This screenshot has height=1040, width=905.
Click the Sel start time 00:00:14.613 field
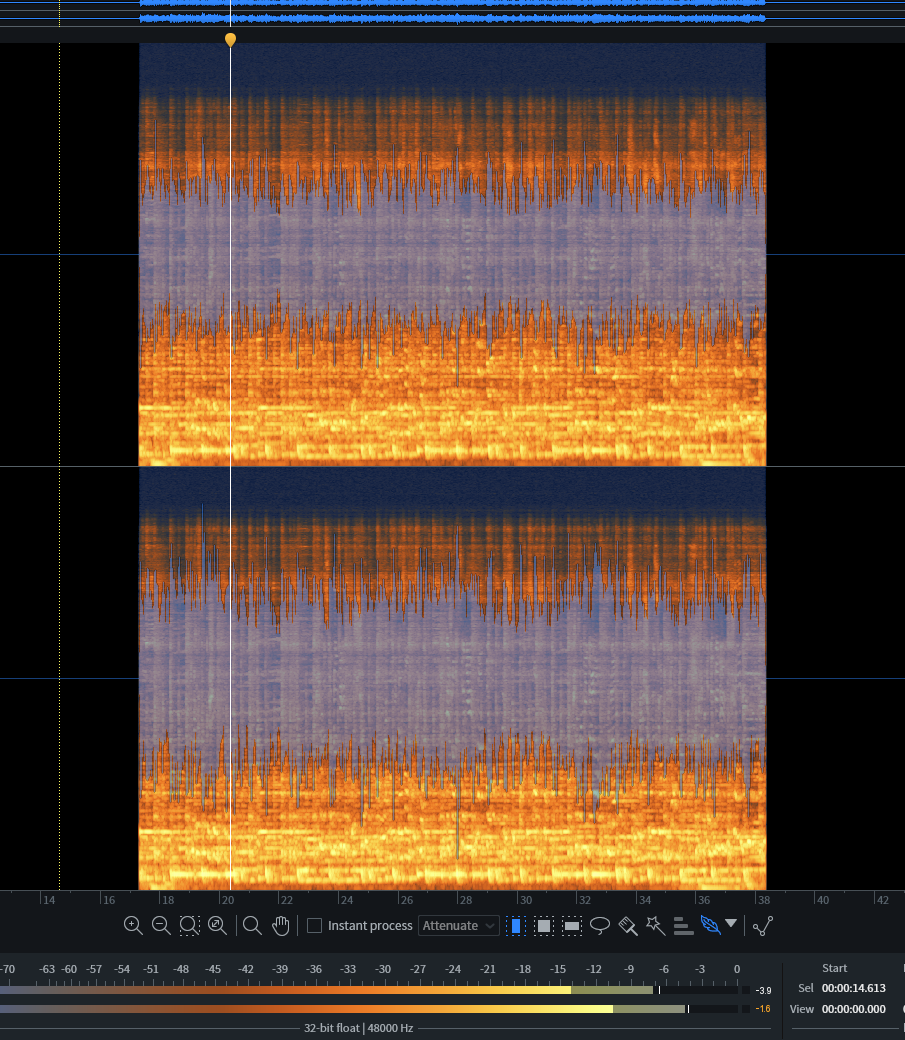tap(853, 988)
